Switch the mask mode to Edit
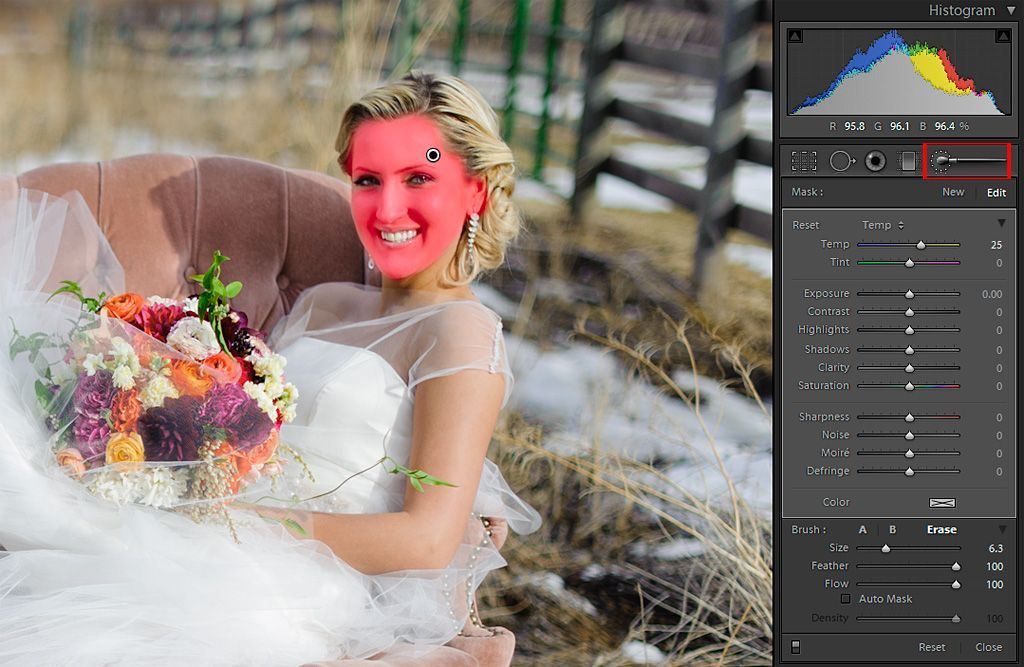1024x667 pixels. pos(996,193)
